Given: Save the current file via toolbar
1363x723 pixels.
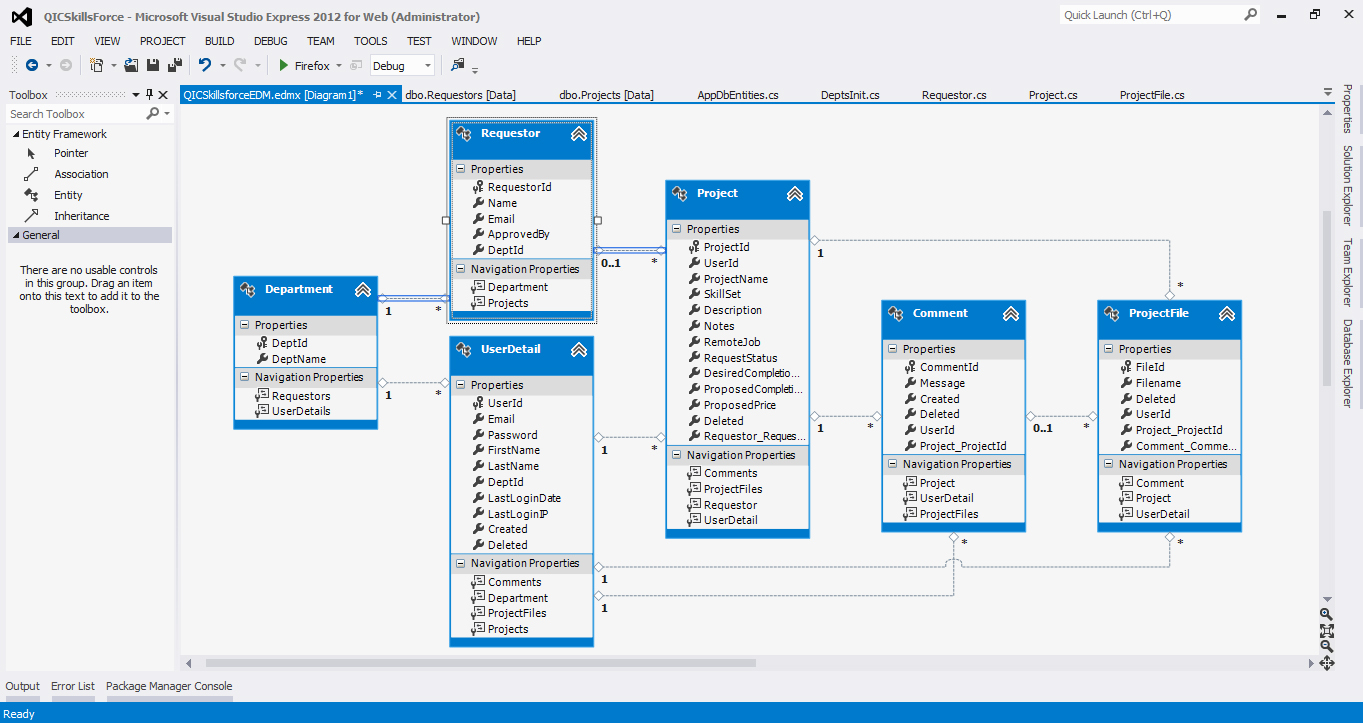Looking at the screenshot, I should [x=153, y=65].
